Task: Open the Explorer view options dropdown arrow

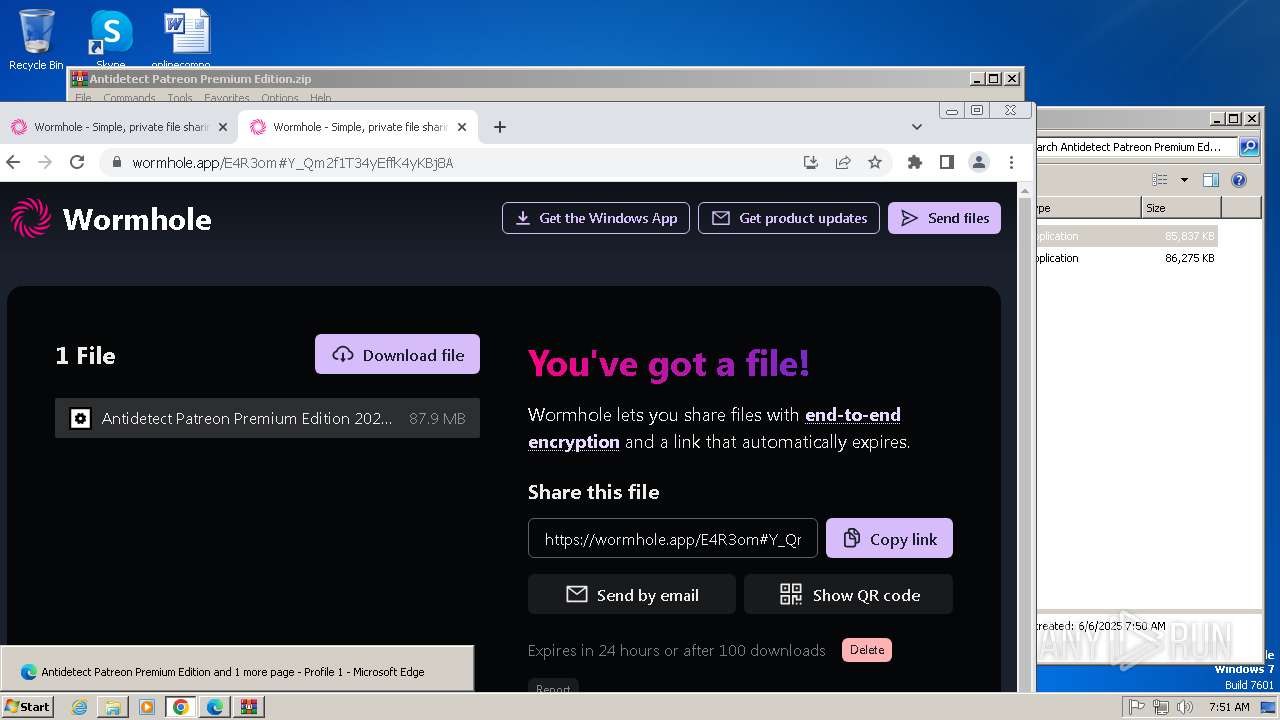Action: 1184,180
